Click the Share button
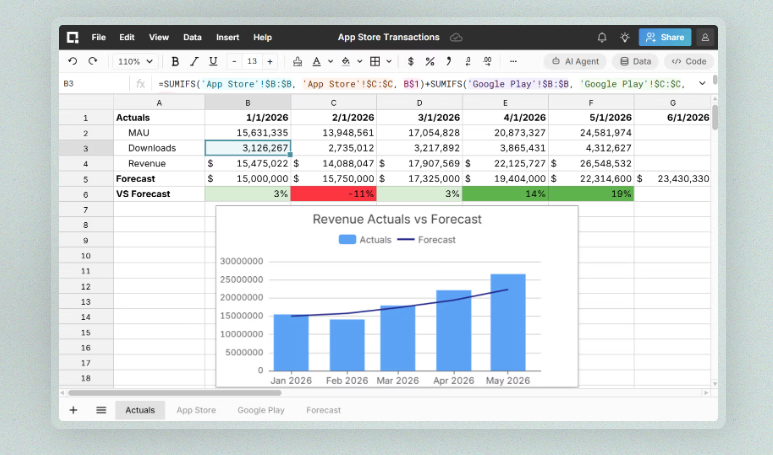 coord(665,37)
